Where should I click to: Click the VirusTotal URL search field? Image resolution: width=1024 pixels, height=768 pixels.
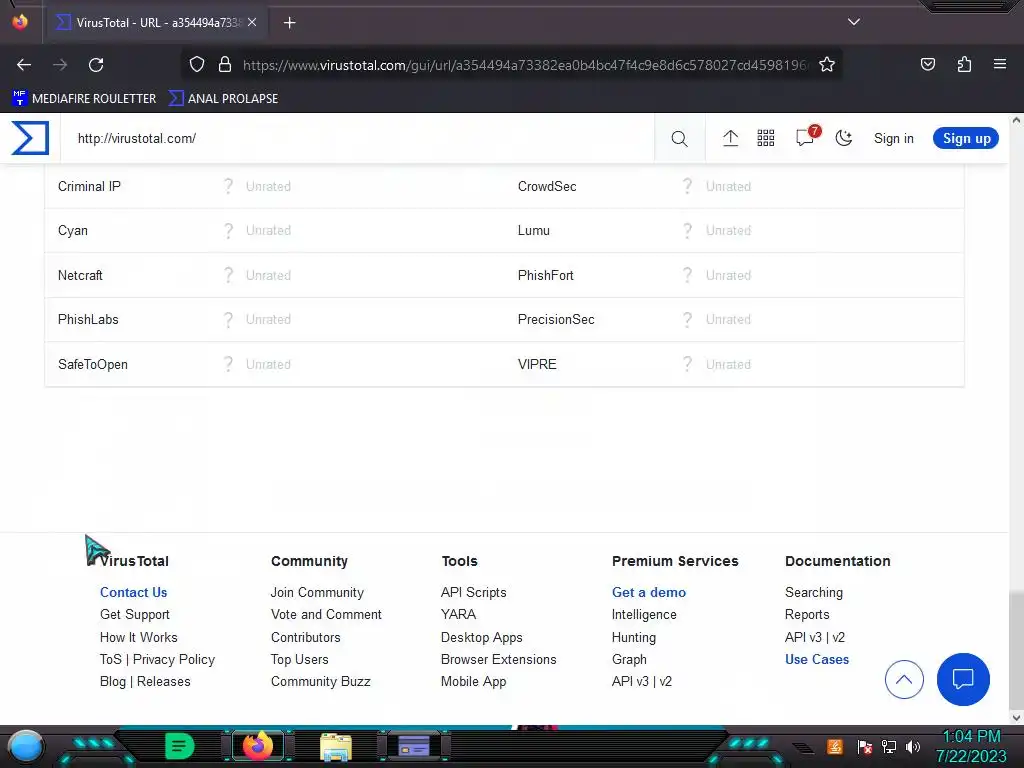click(x=357, y=138)
